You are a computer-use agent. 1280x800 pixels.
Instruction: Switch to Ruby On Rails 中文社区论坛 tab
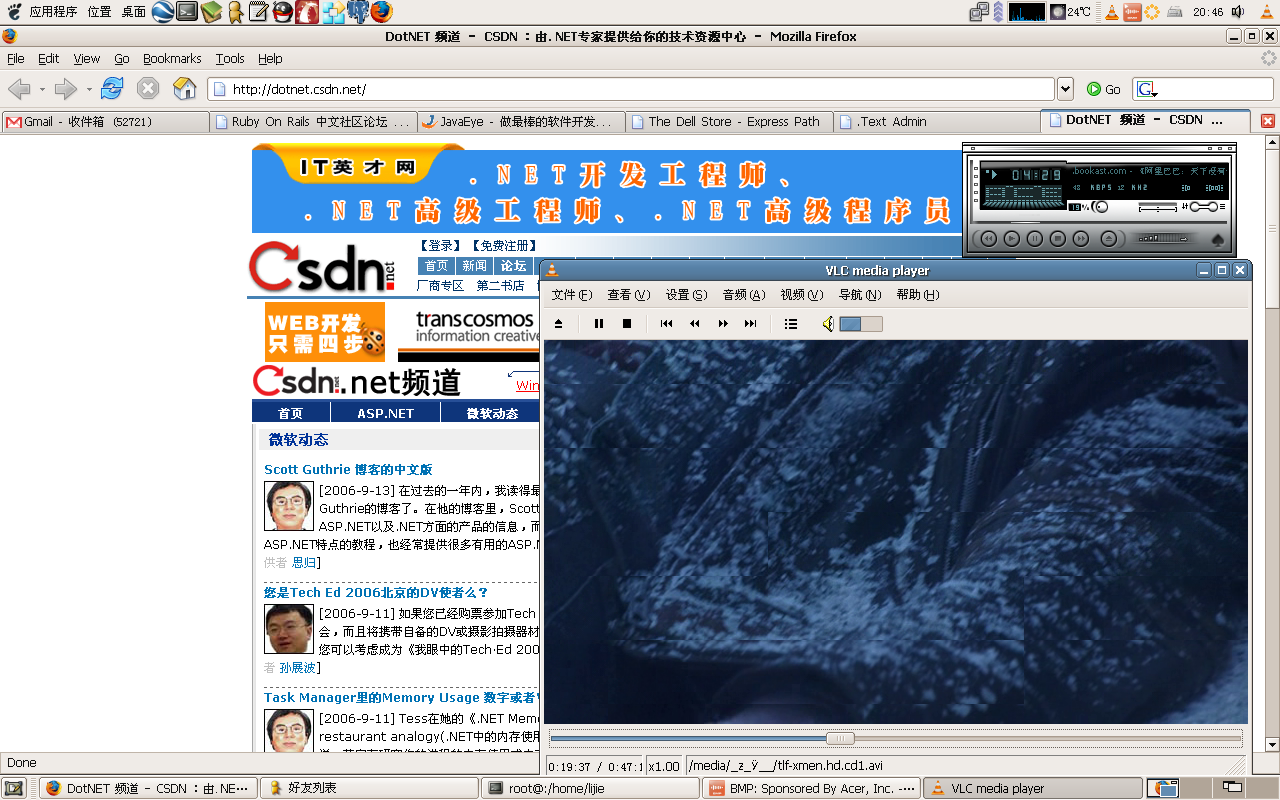point(313,121)
